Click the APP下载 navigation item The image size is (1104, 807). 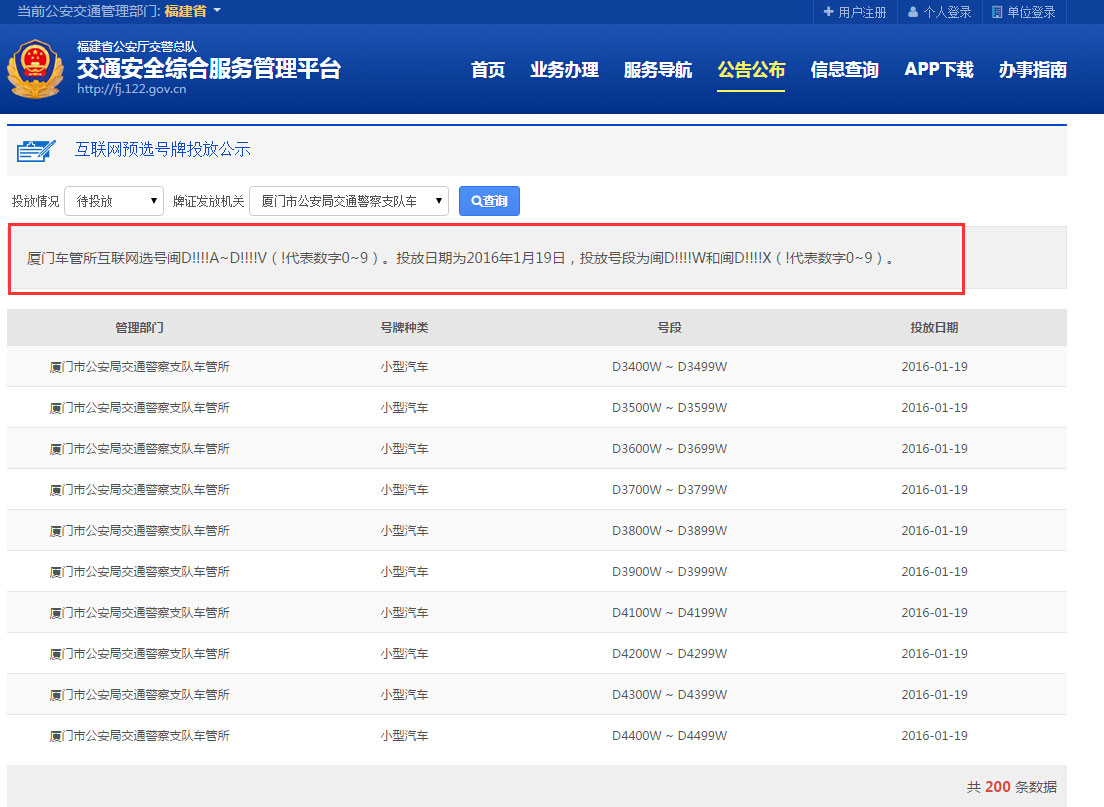click(938, 70)
